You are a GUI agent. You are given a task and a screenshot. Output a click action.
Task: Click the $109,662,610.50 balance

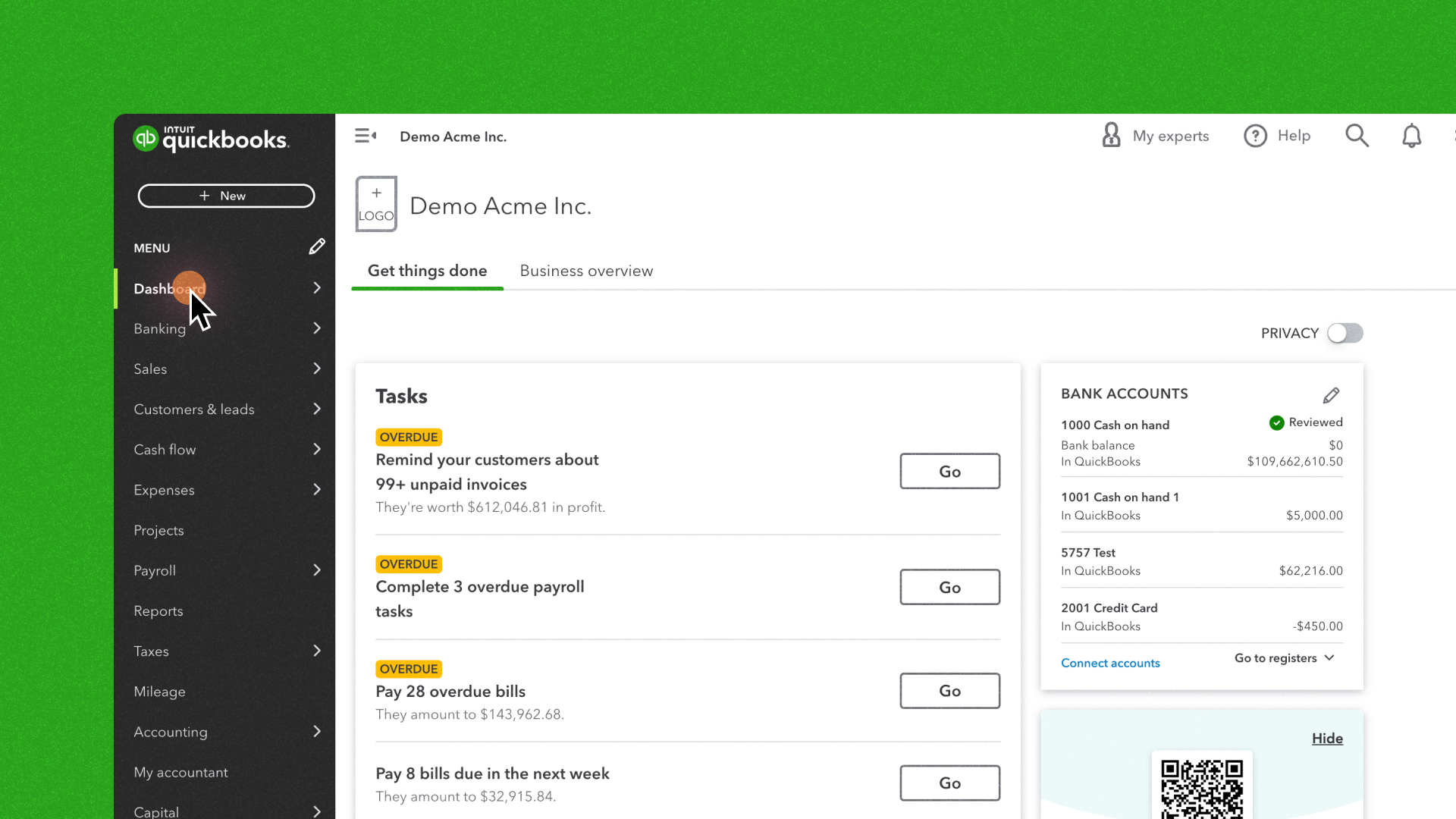pyautogui.click(x=1294, y=461)
